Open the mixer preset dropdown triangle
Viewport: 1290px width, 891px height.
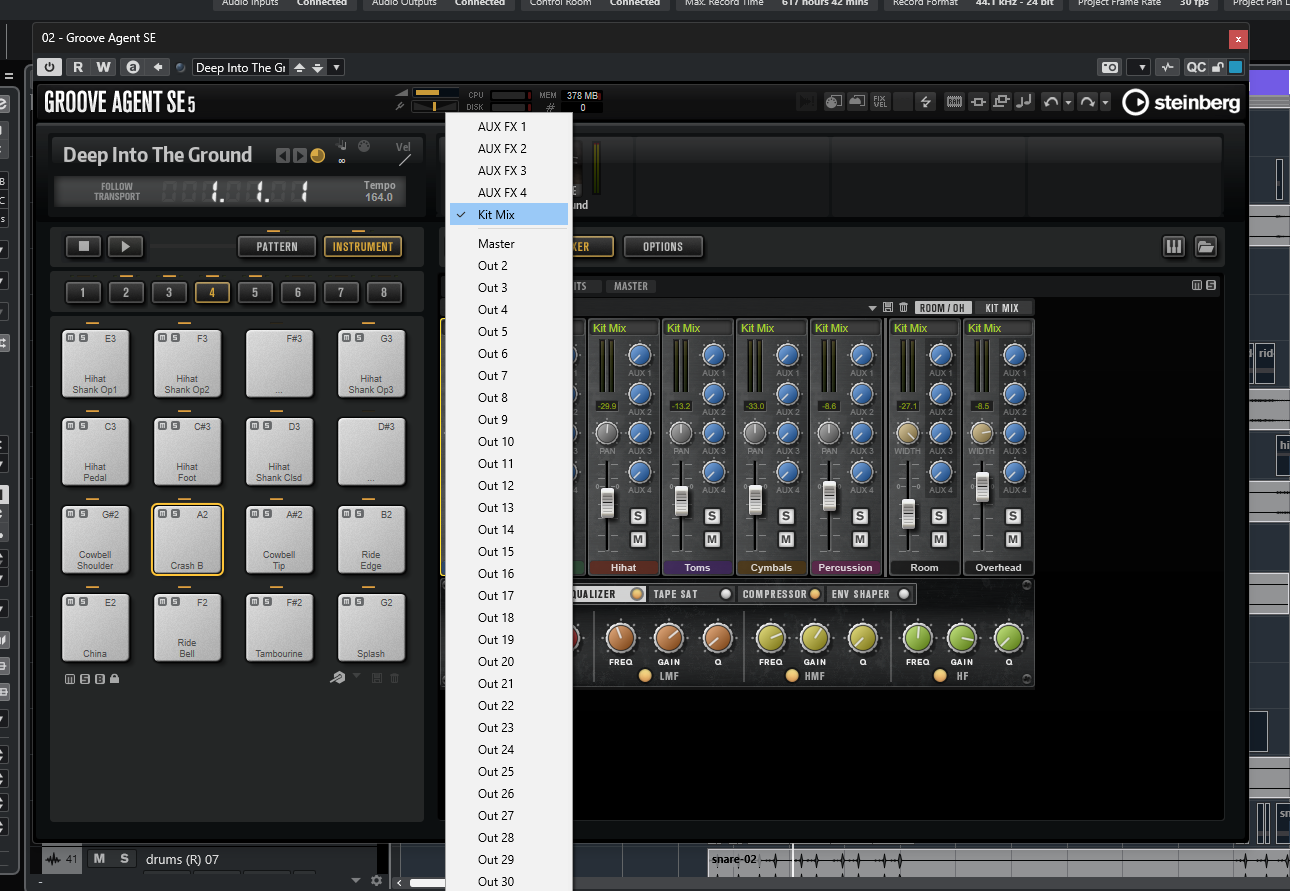click(x=872, y=308)
